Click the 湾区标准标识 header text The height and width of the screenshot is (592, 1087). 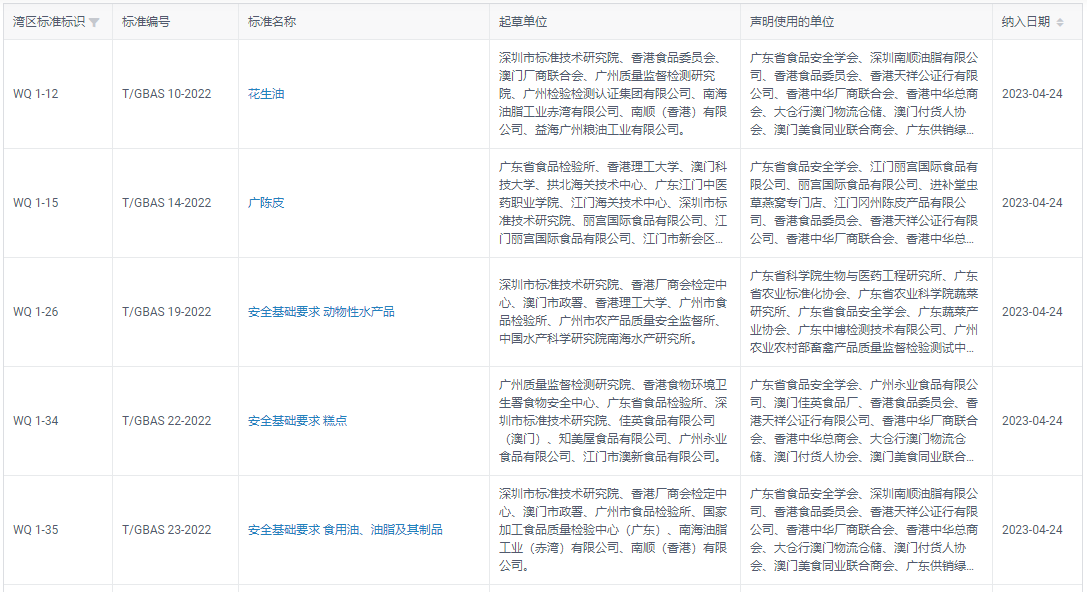click(49, 21)
